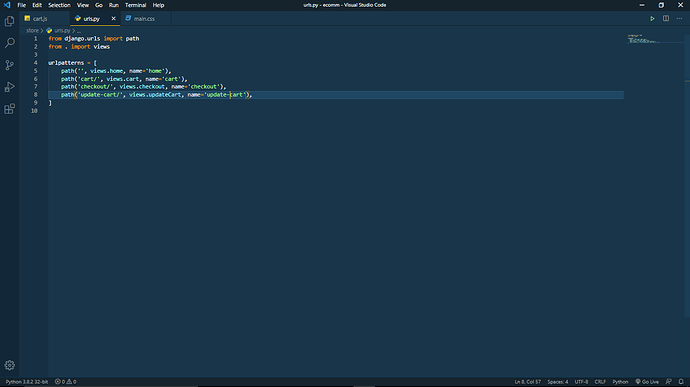
Task: Click the store breadcrumb folder
Action: 32,31
